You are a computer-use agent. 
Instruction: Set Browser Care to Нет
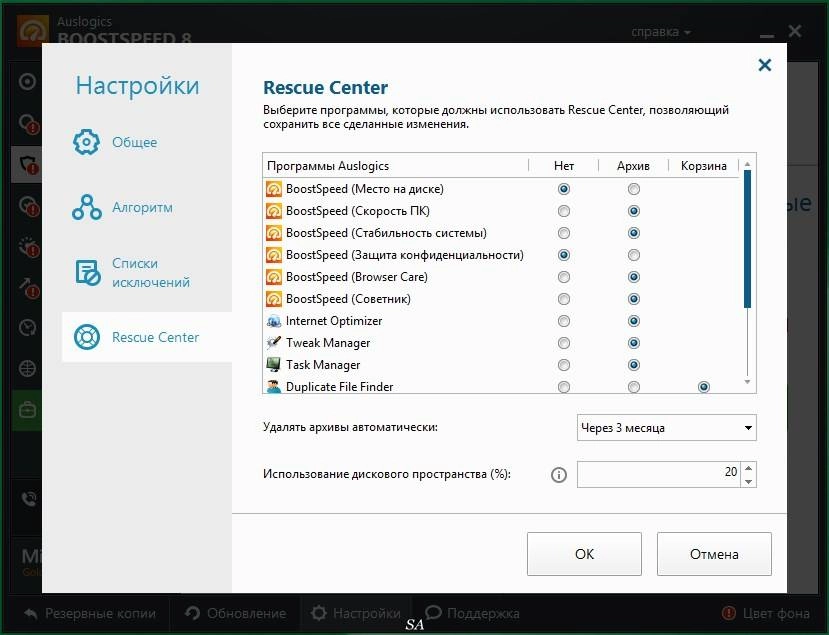coord(564,277)
